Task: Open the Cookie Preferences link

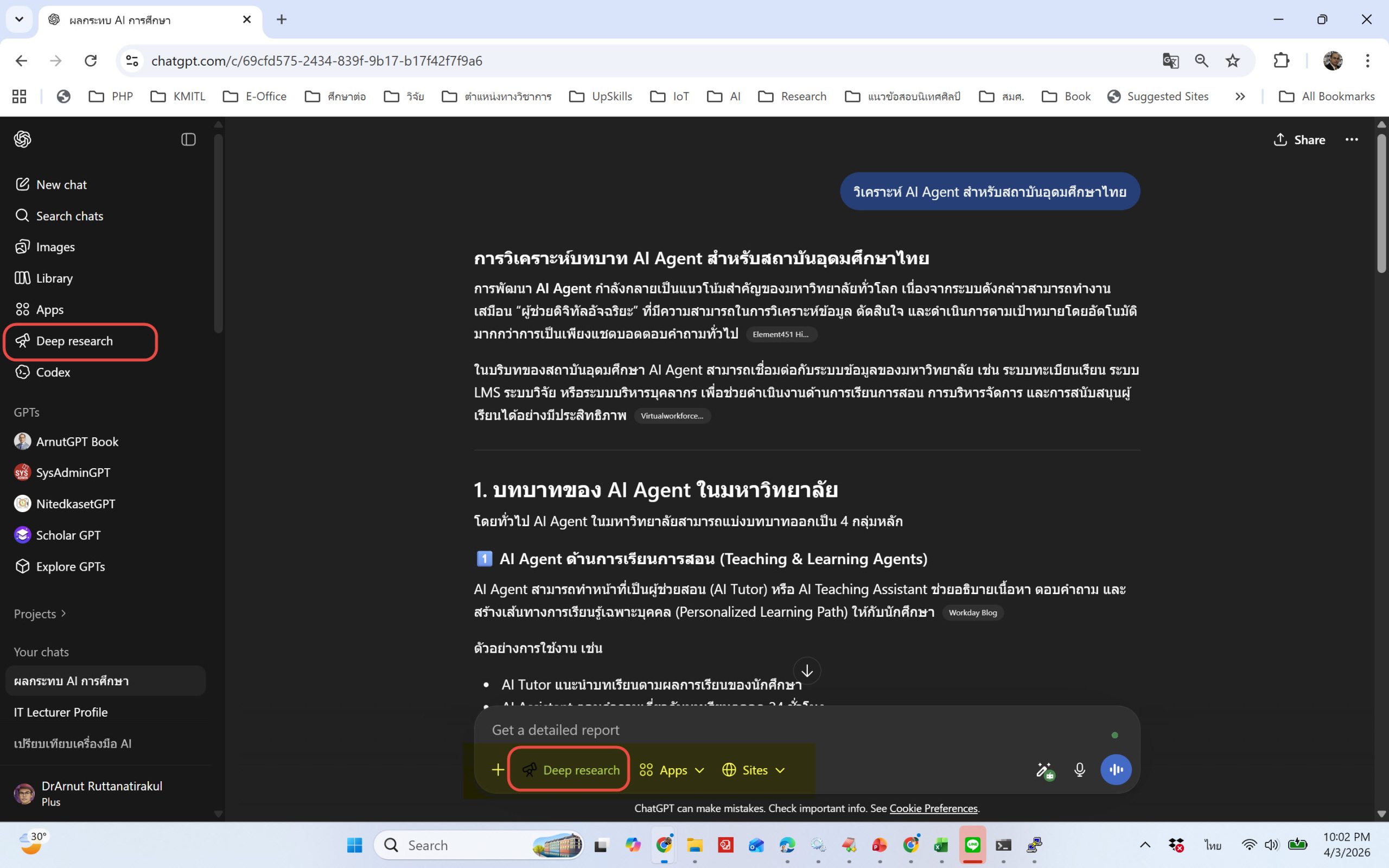Action: point(933,808)
